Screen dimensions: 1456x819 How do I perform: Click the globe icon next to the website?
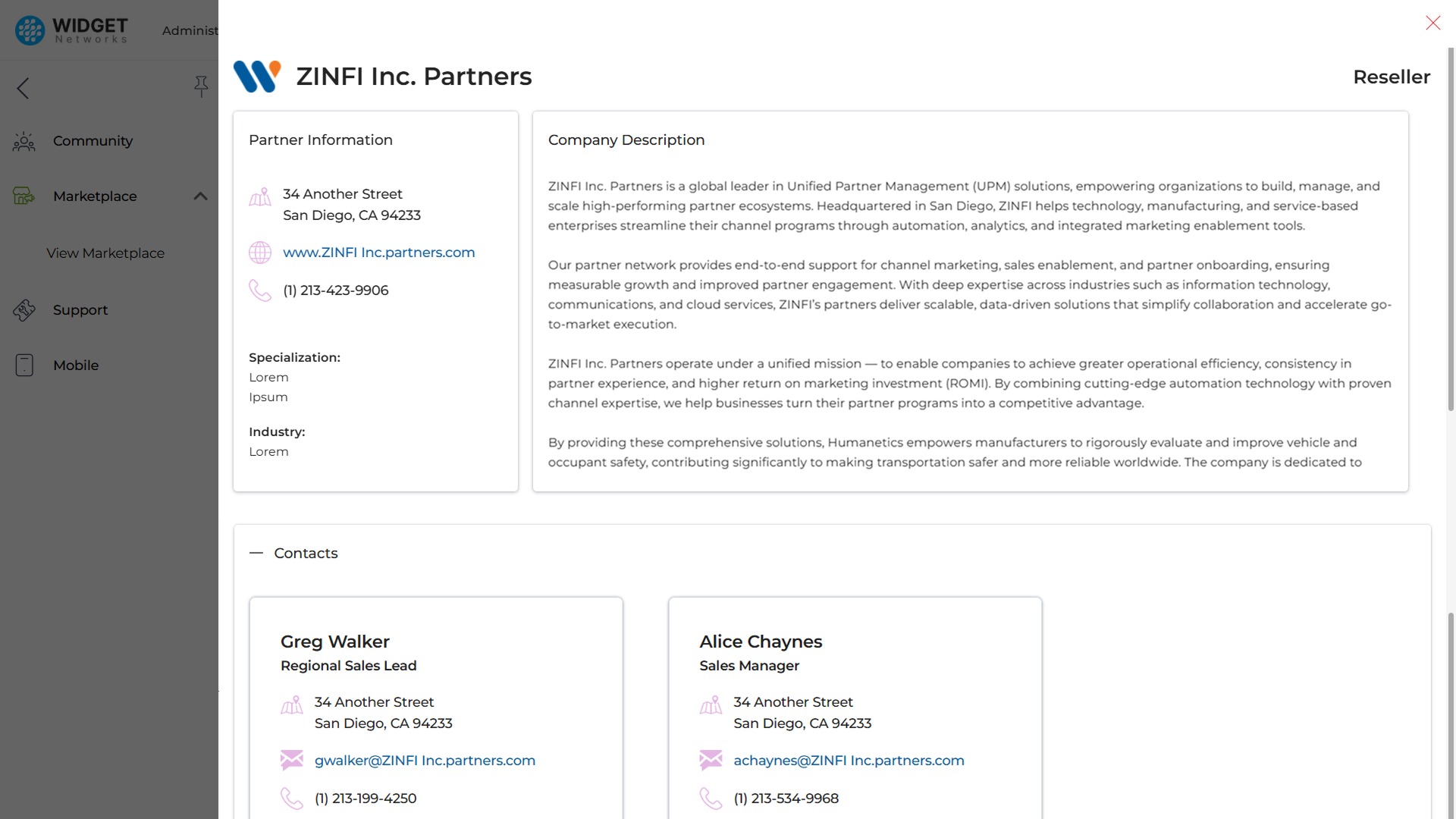coord(260,252)
